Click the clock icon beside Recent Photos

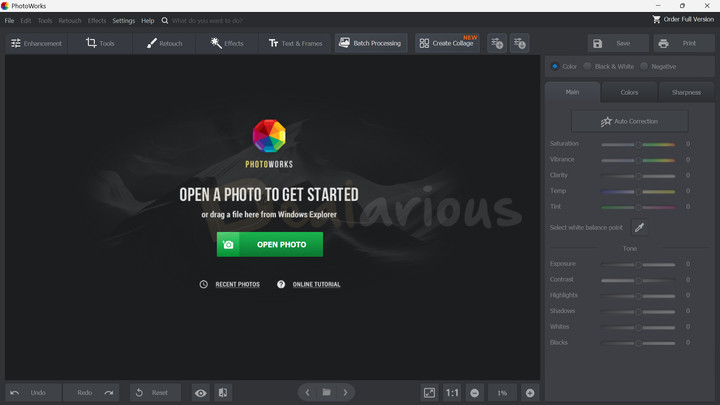tap(203, 284)
